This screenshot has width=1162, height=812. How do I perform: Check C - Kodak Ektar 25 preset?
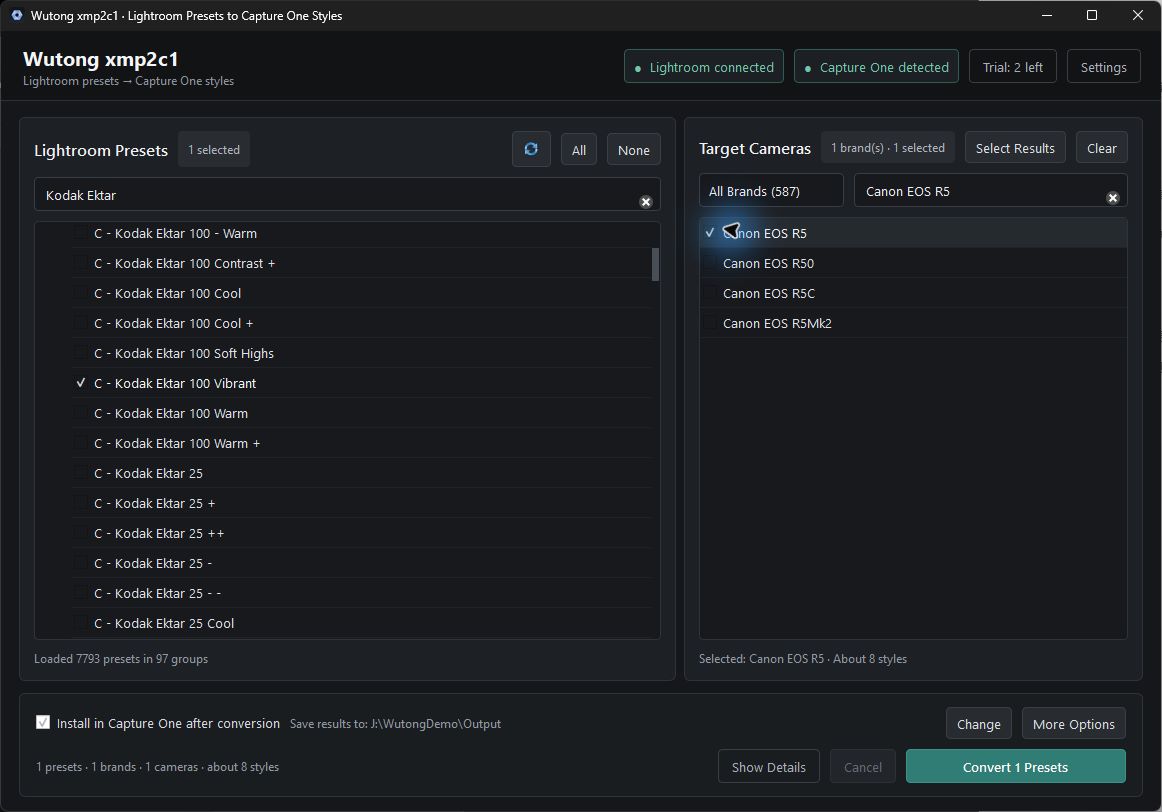click(x=81, y=473)
